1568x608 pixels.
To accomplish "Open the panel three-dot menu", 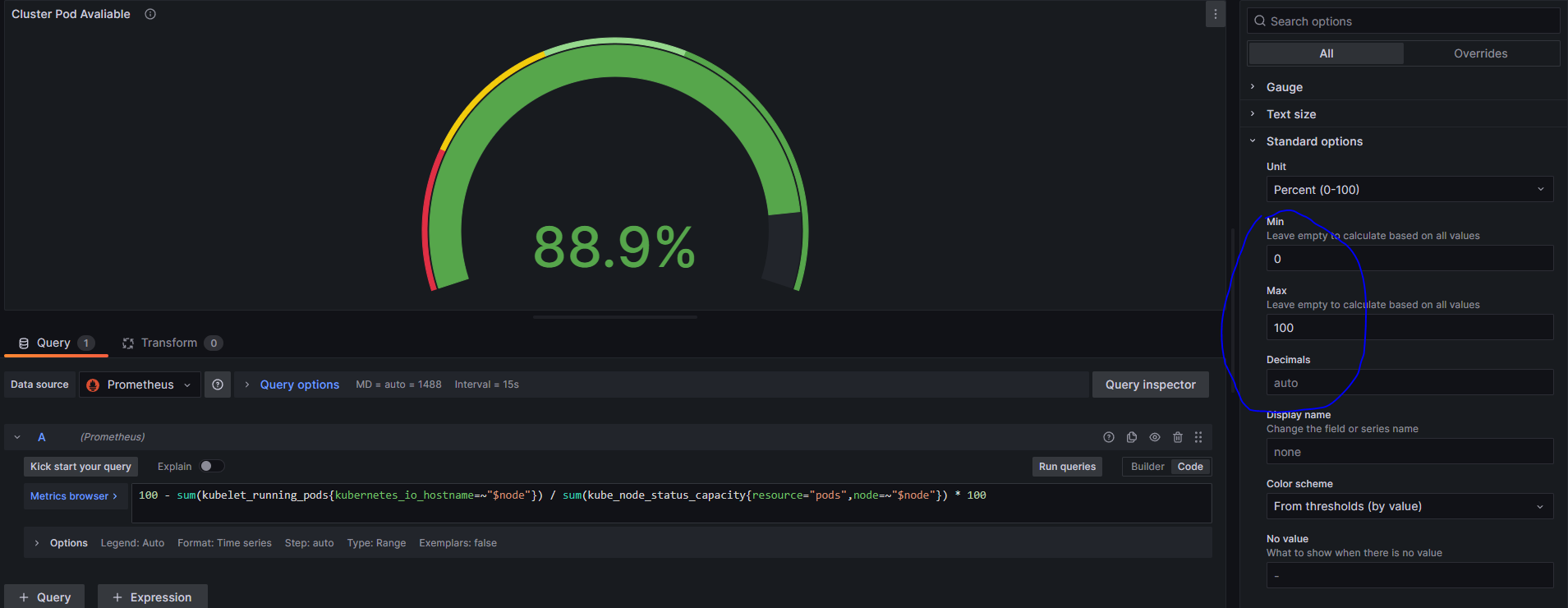I will [x=1215, y=14].
